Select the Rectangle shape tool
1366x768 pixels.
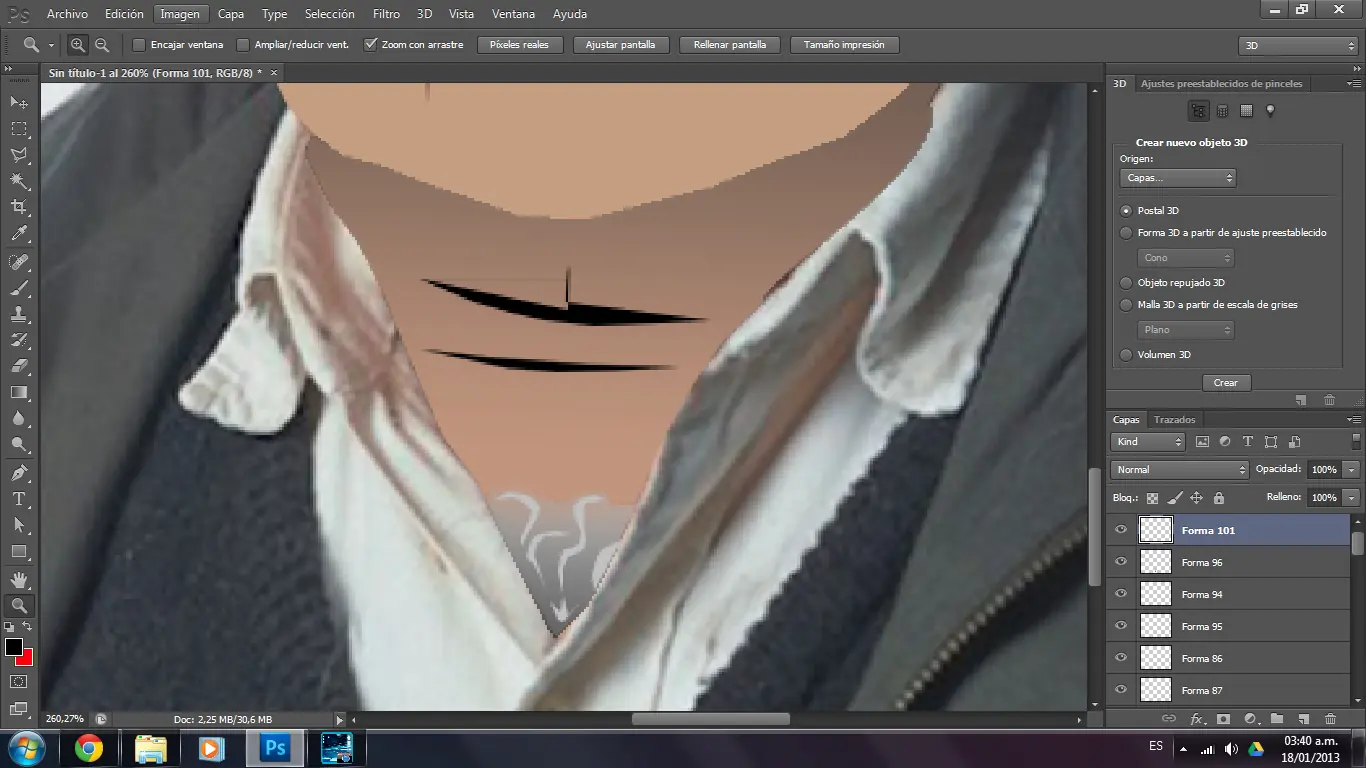click(19, 551)
